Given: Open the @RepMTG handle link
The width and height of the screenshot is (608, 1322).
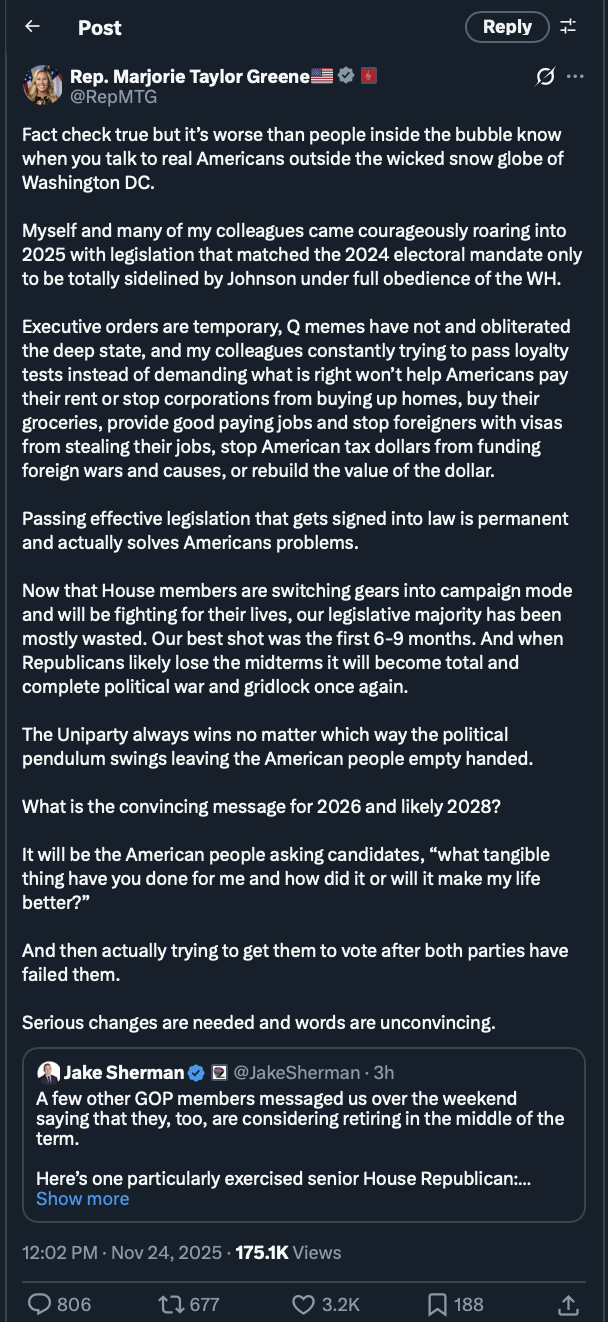Looking at the screenshot, I should click(113, 97).
